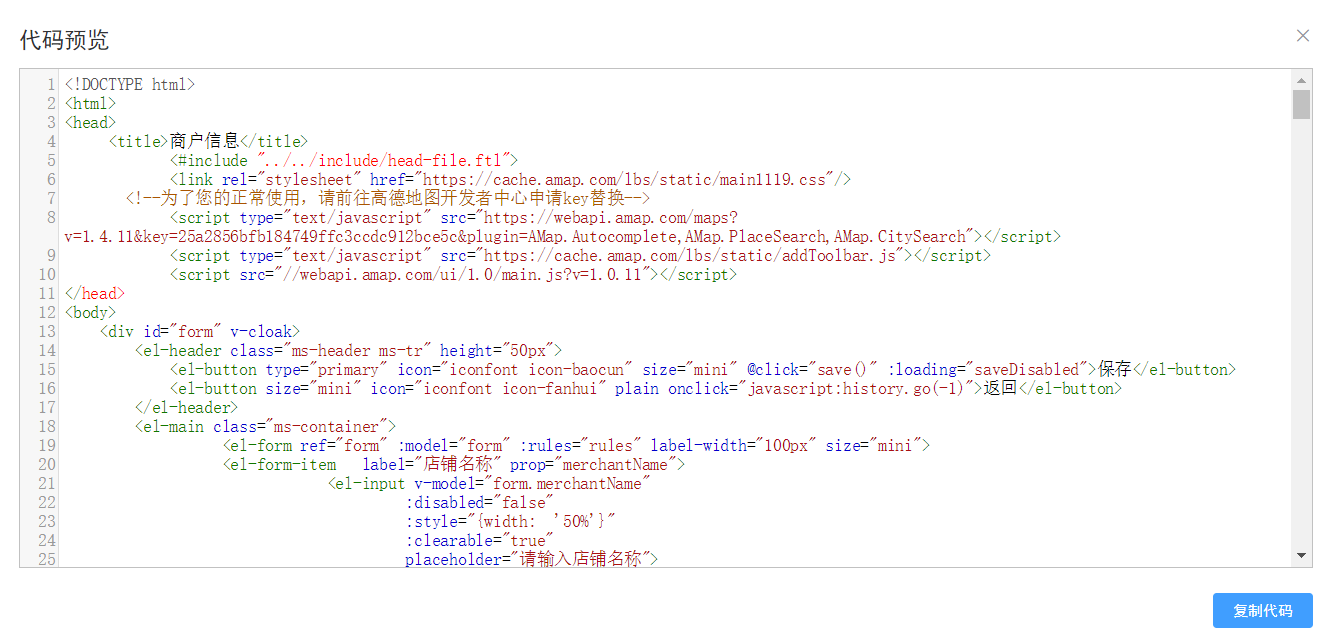Image resolution: width=1324 pixels, height=634 pixels.
Task: Click the main1119.css stylesheet link line
Action: pyautogui.click(x=510, y=180)
